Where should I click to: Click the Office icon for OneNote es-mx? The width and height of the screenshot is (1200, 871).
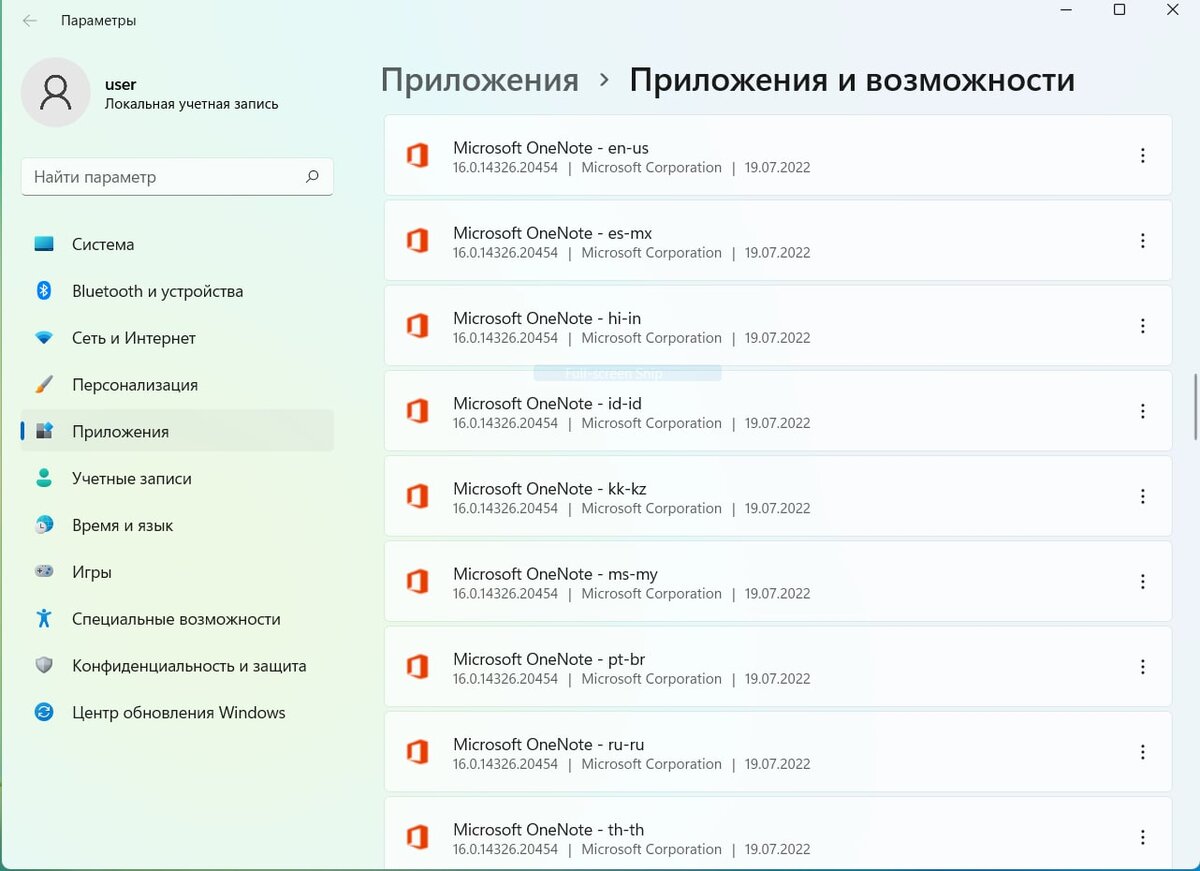click(417, 241)
